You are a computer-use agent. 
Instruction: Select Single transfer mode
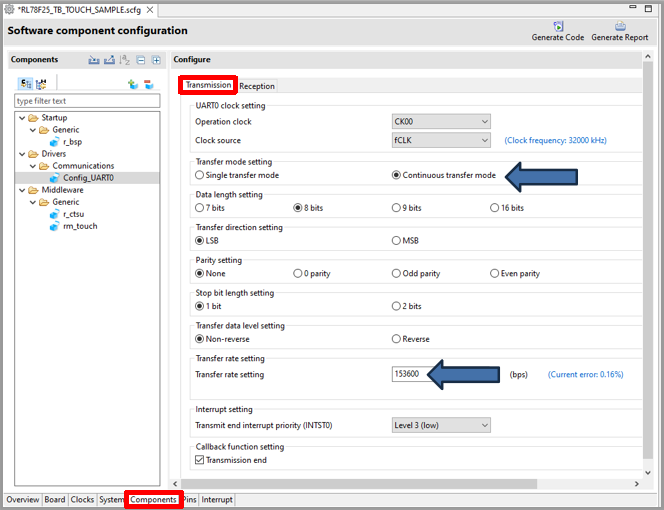coord(200,175)
